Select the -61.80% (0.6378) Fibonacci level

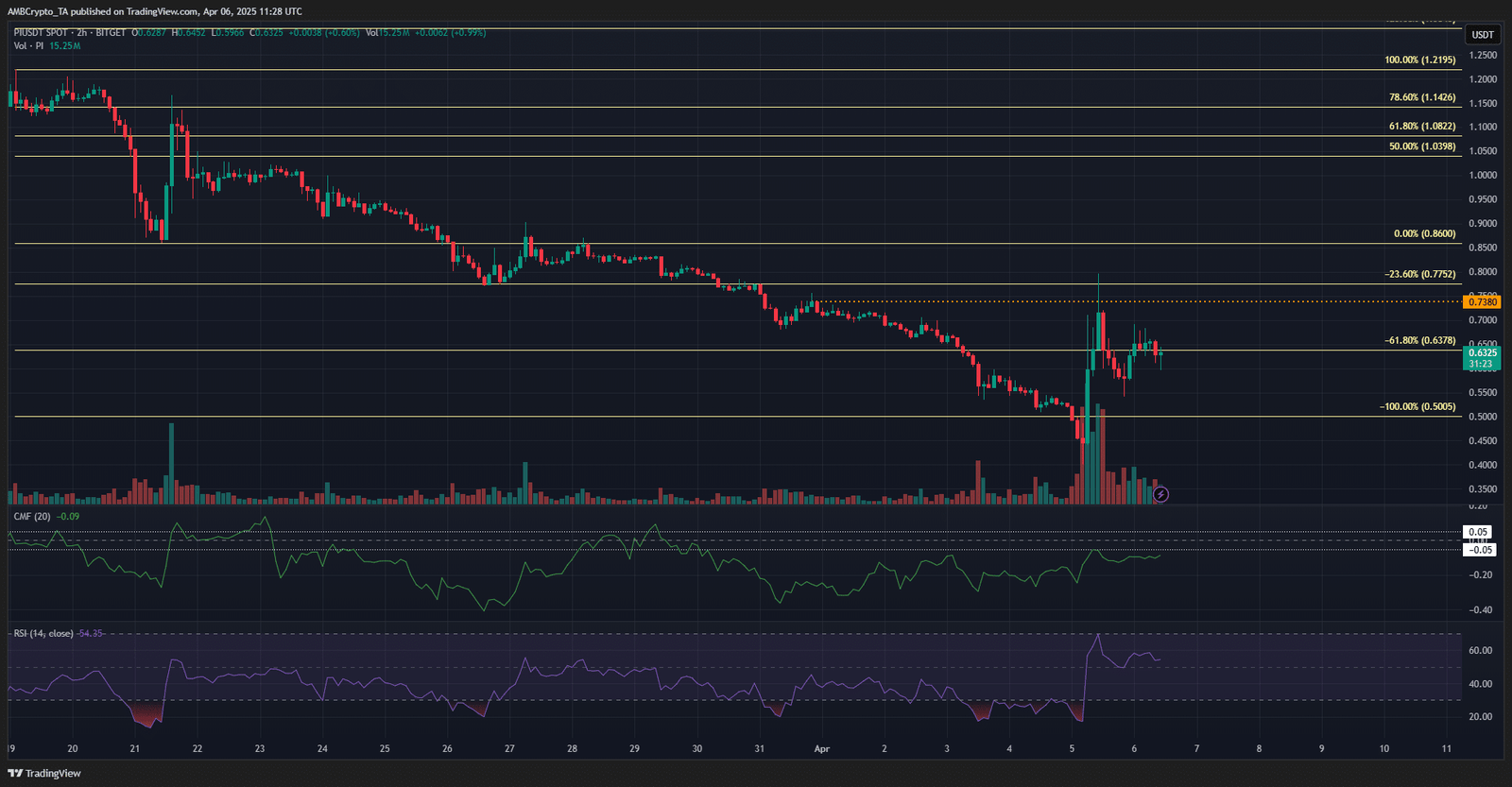click(x=1419, y=341)
